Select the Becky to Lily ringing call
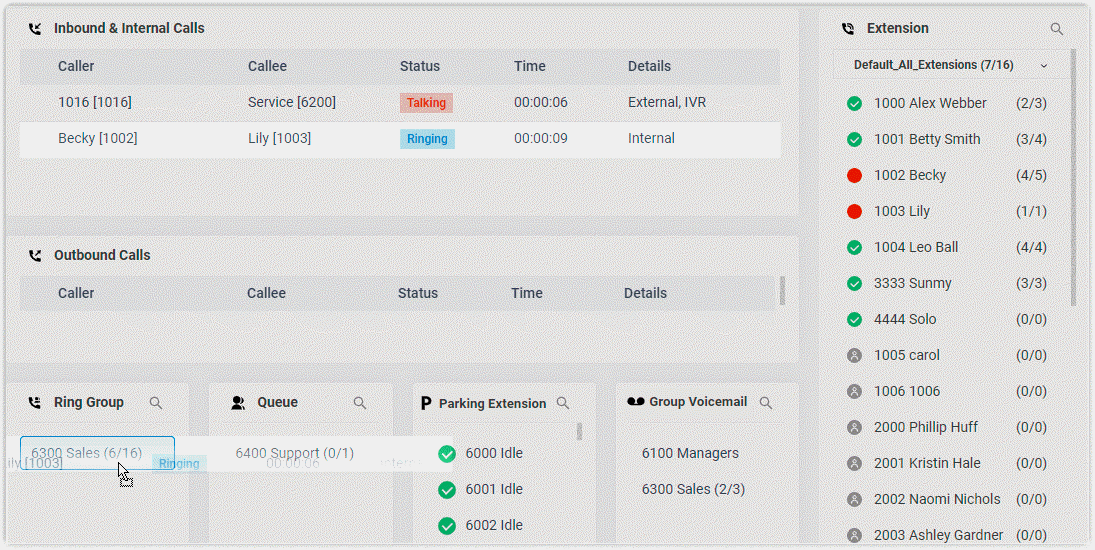Viewport: 1095px width, 550px height. [400, 139]
